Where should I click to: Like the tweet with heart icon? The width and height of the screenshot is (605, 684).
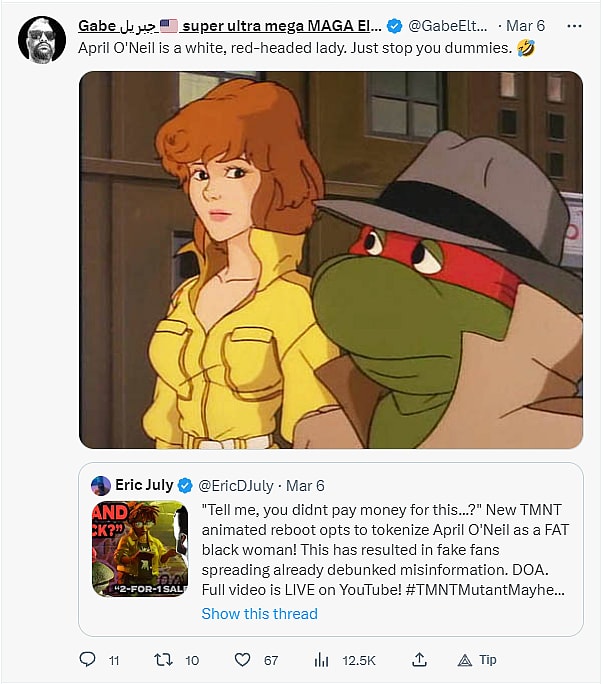tap(242, 660)
